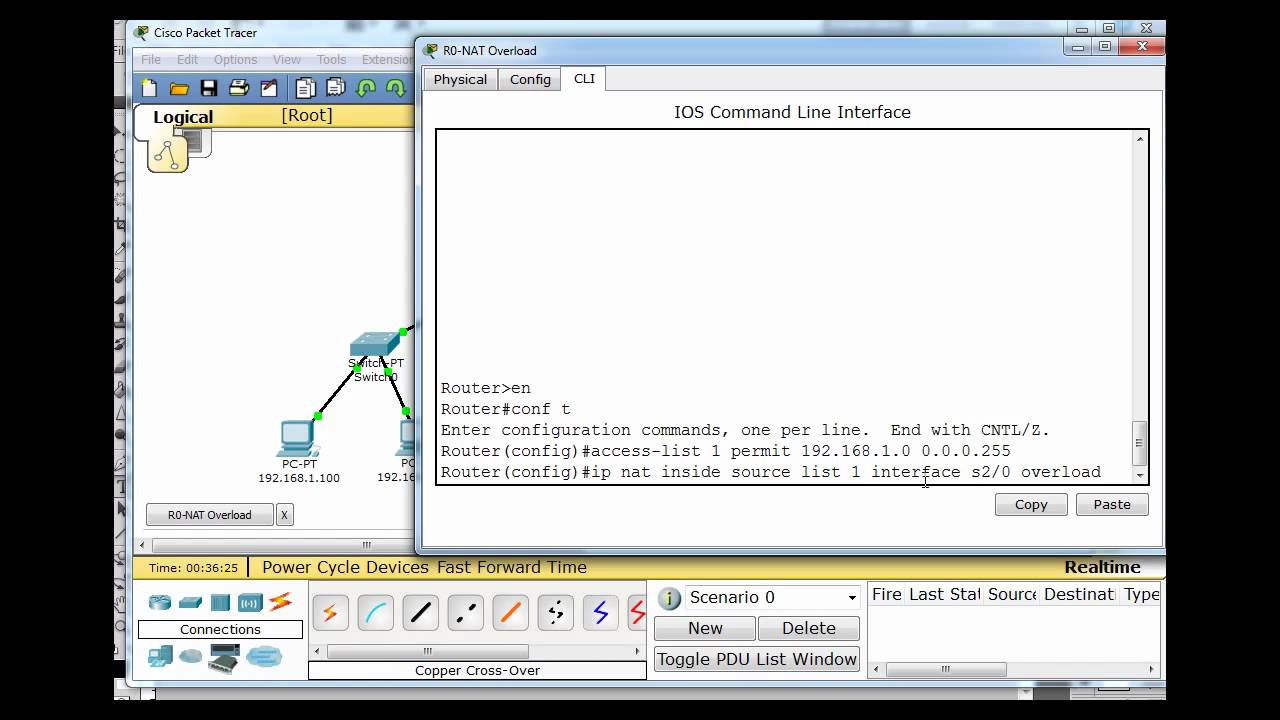The image size is (1280, 720).
Task: Click the R0-NAT Overload taskbar button
Action: click(x=209, y=515)
